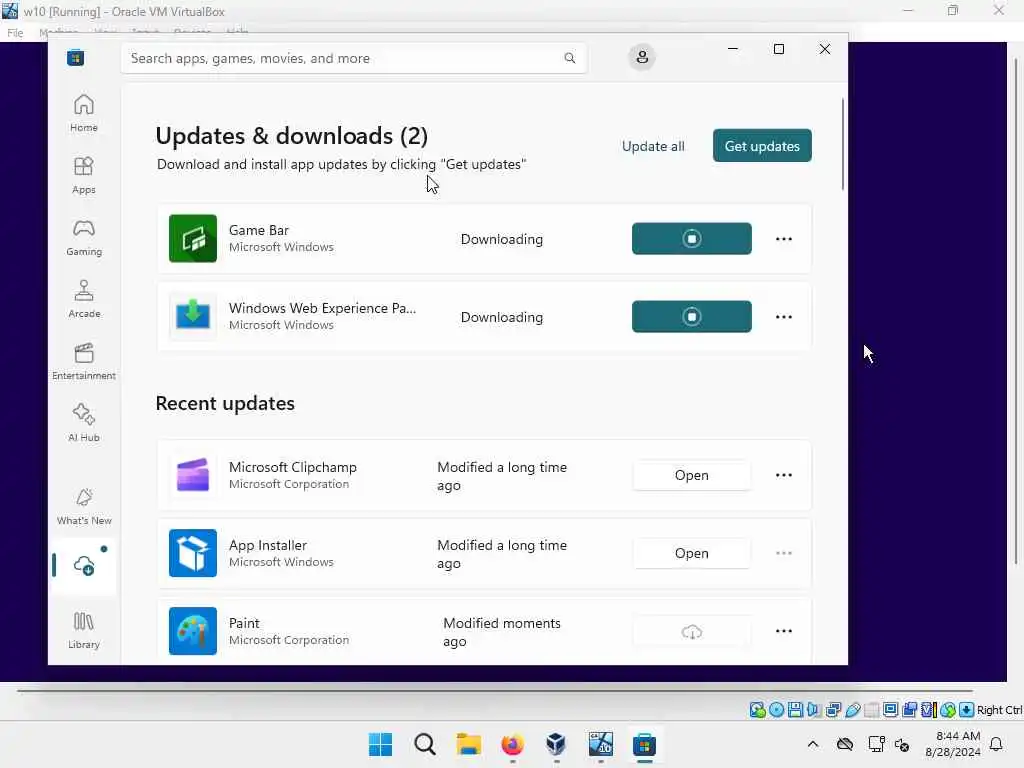Open the Windows Start menu
The height and width of the screenshot is (768, 1024).
[380, 744]
